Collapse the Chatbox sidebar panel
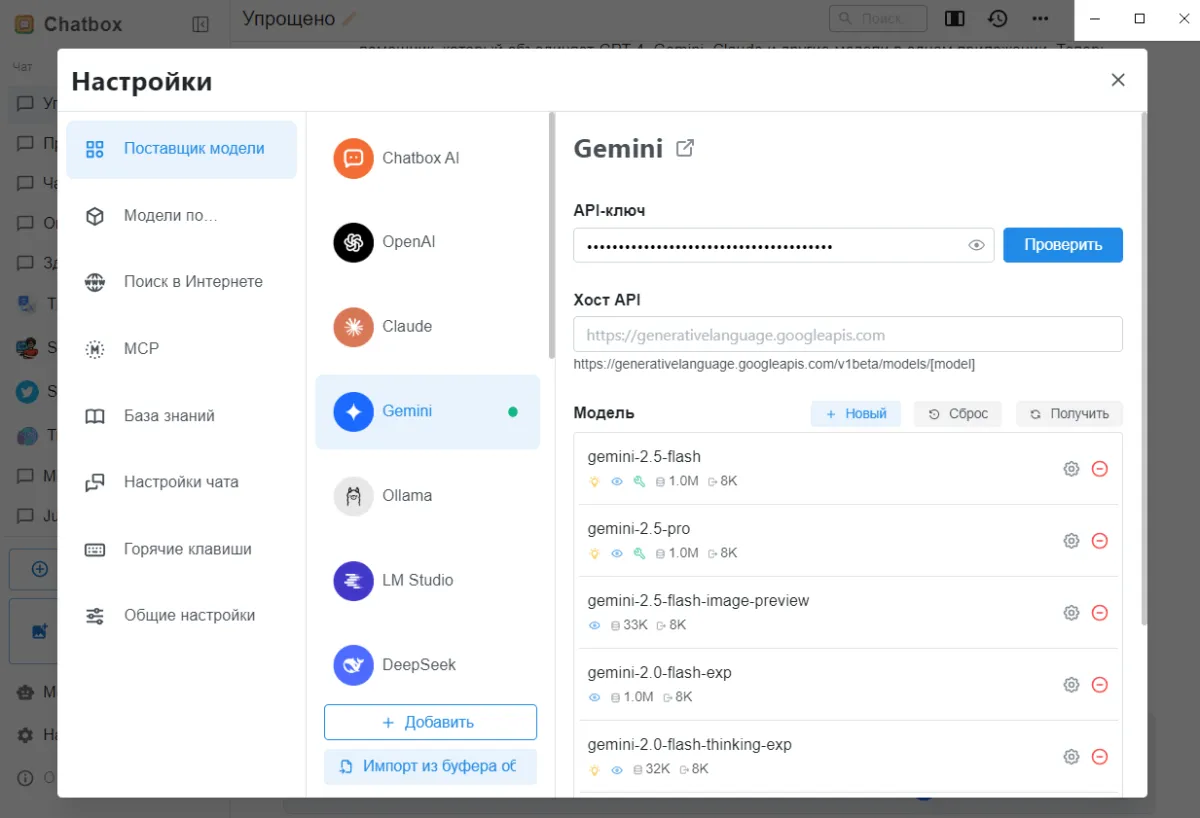 200,24
